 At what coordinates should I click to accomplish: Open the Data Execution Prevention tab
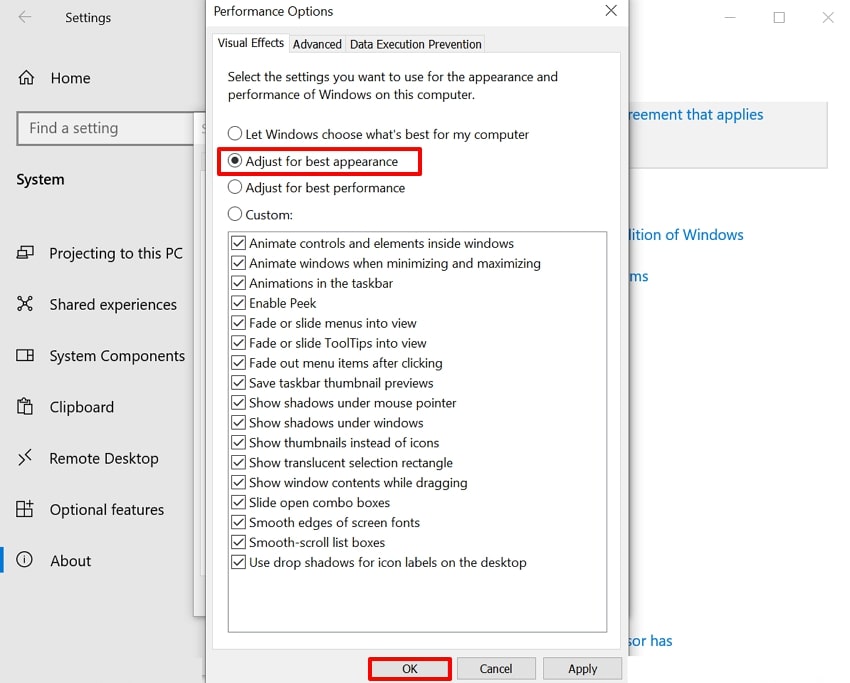coord(415,44)
